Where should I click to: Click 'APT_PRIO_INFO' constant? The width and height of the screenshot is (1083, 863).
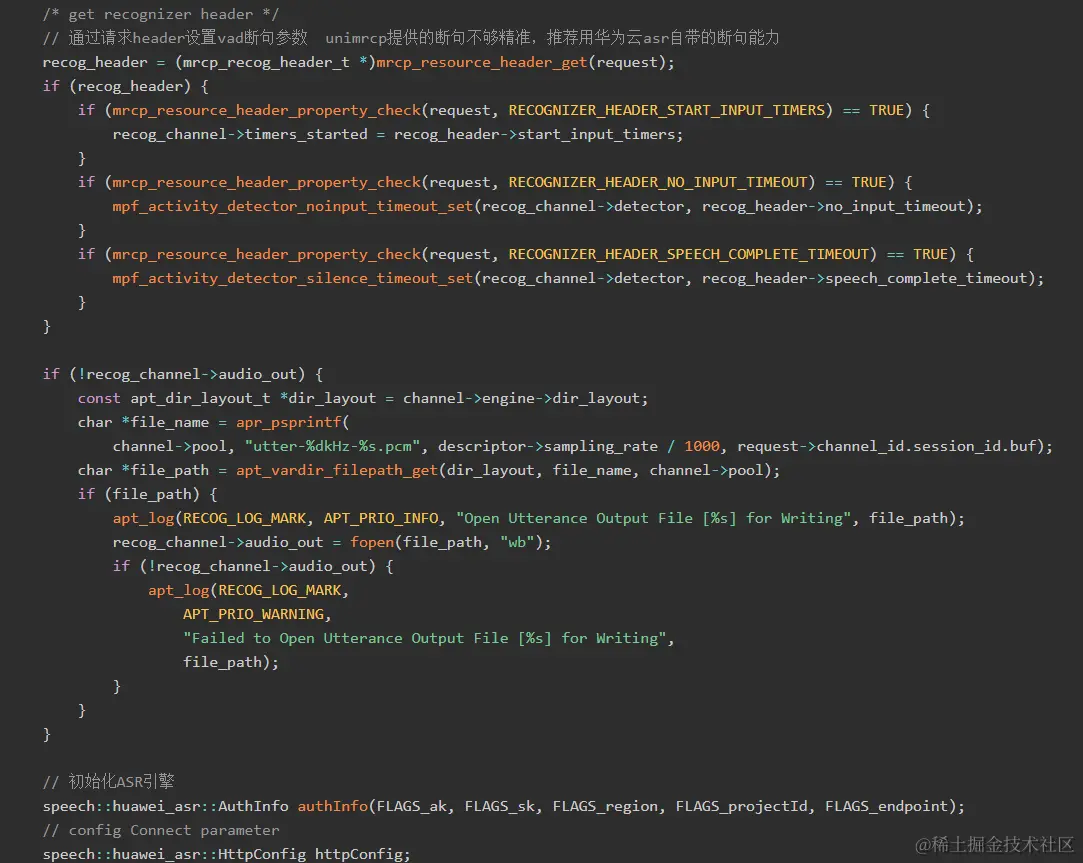tap(381, 518)
